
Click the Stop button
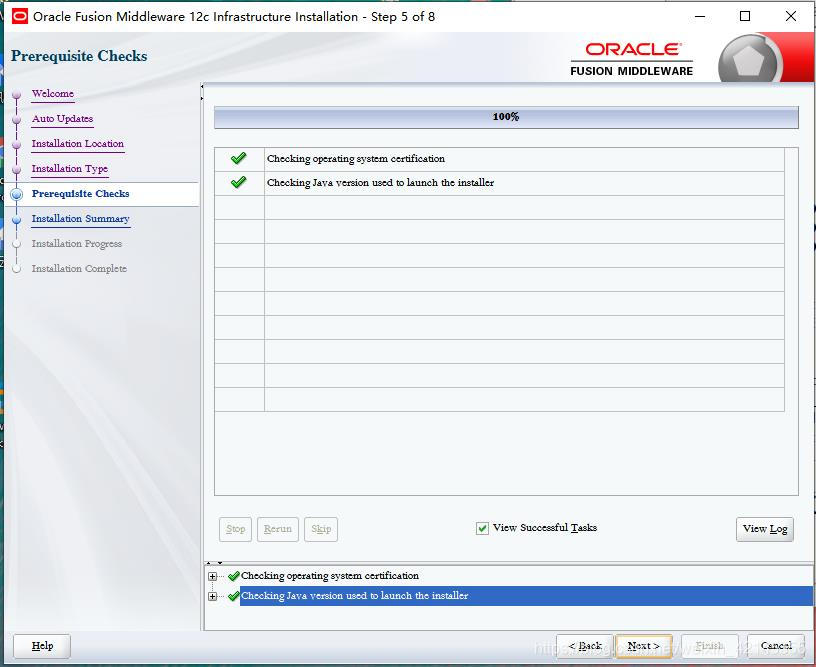click(x=235, y=529)
